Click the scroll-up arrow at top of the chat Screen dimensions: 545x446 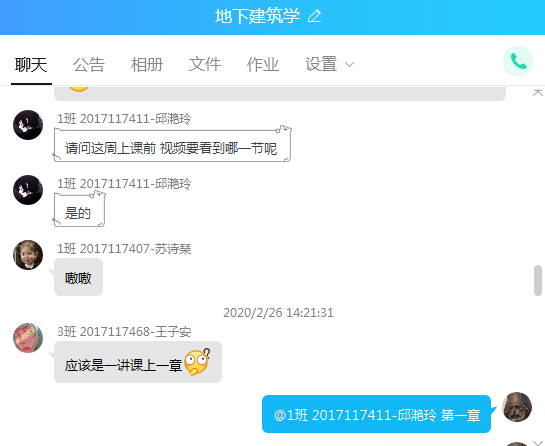point(538,93)
